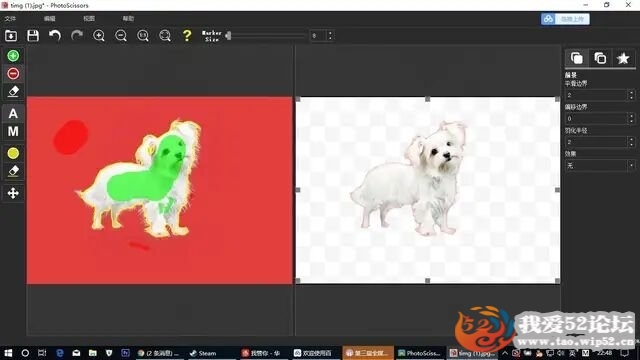Viewport: 640px width, 360px height.
Task: Click the Cortana circle on taskbar
Action: 25,353
